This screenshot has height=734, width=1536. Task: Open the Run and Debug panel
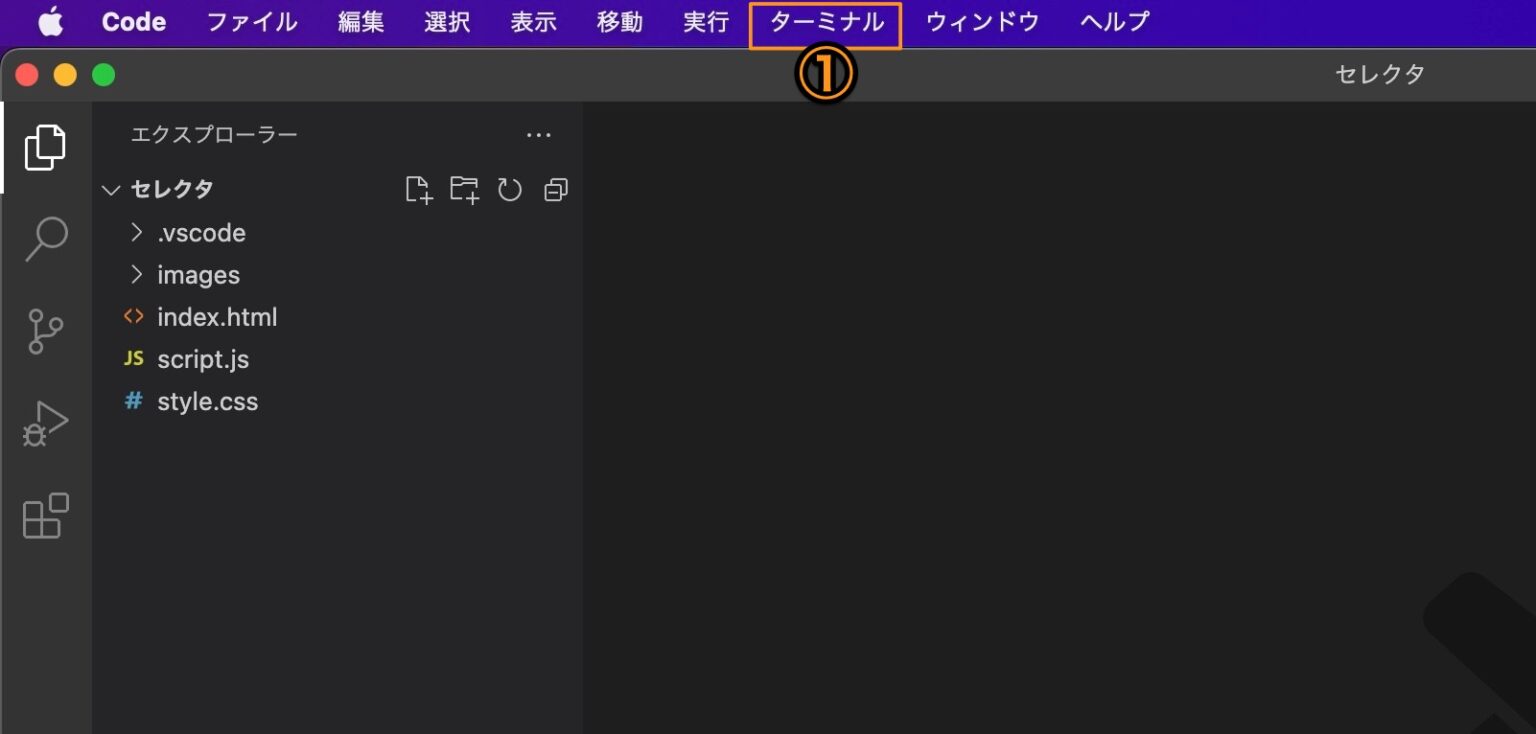point(45,422)
